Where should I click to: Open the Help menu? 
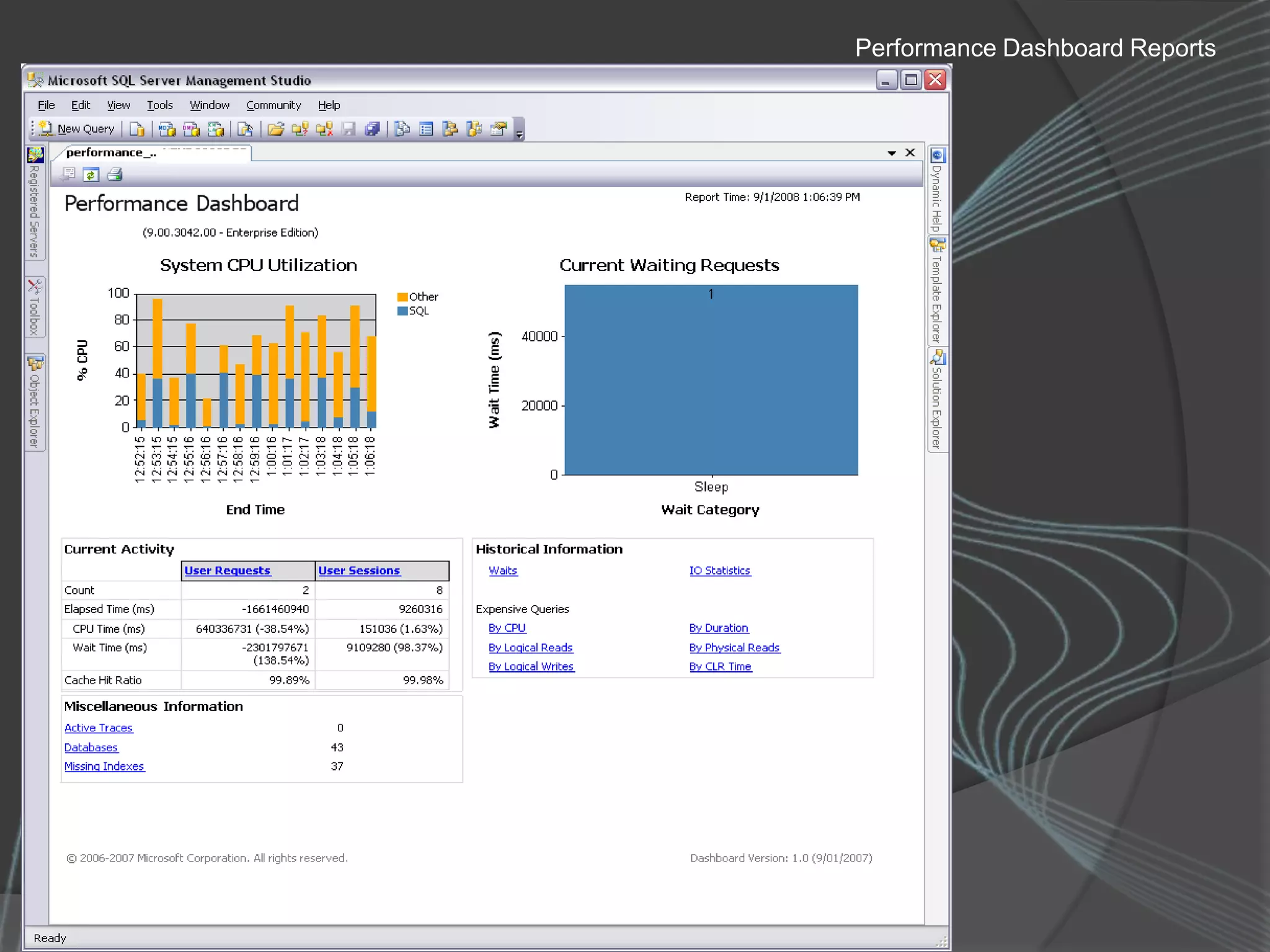(x=329, y=105)
